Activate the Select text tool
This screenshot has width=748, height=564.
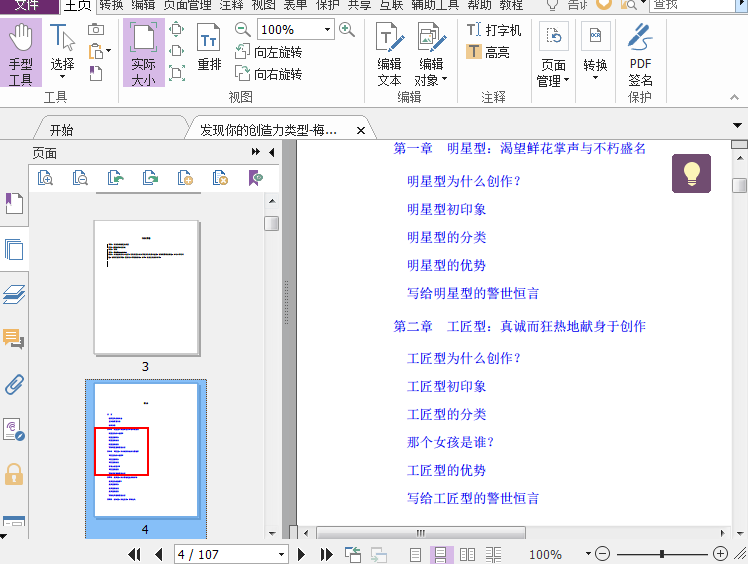tap(62, 52)
